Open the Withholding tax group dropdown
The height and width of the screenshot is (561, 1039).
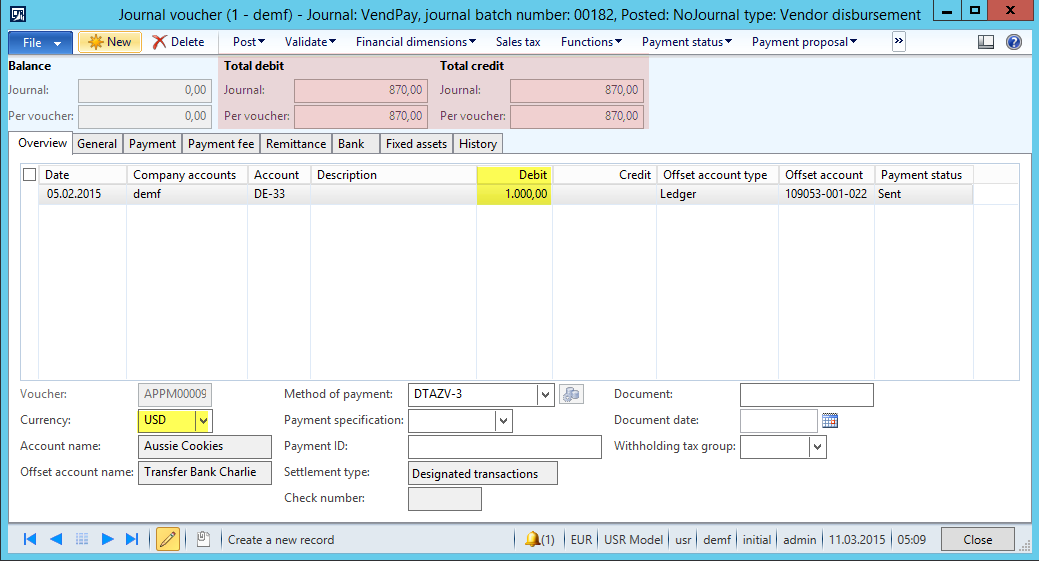[817, 447]
